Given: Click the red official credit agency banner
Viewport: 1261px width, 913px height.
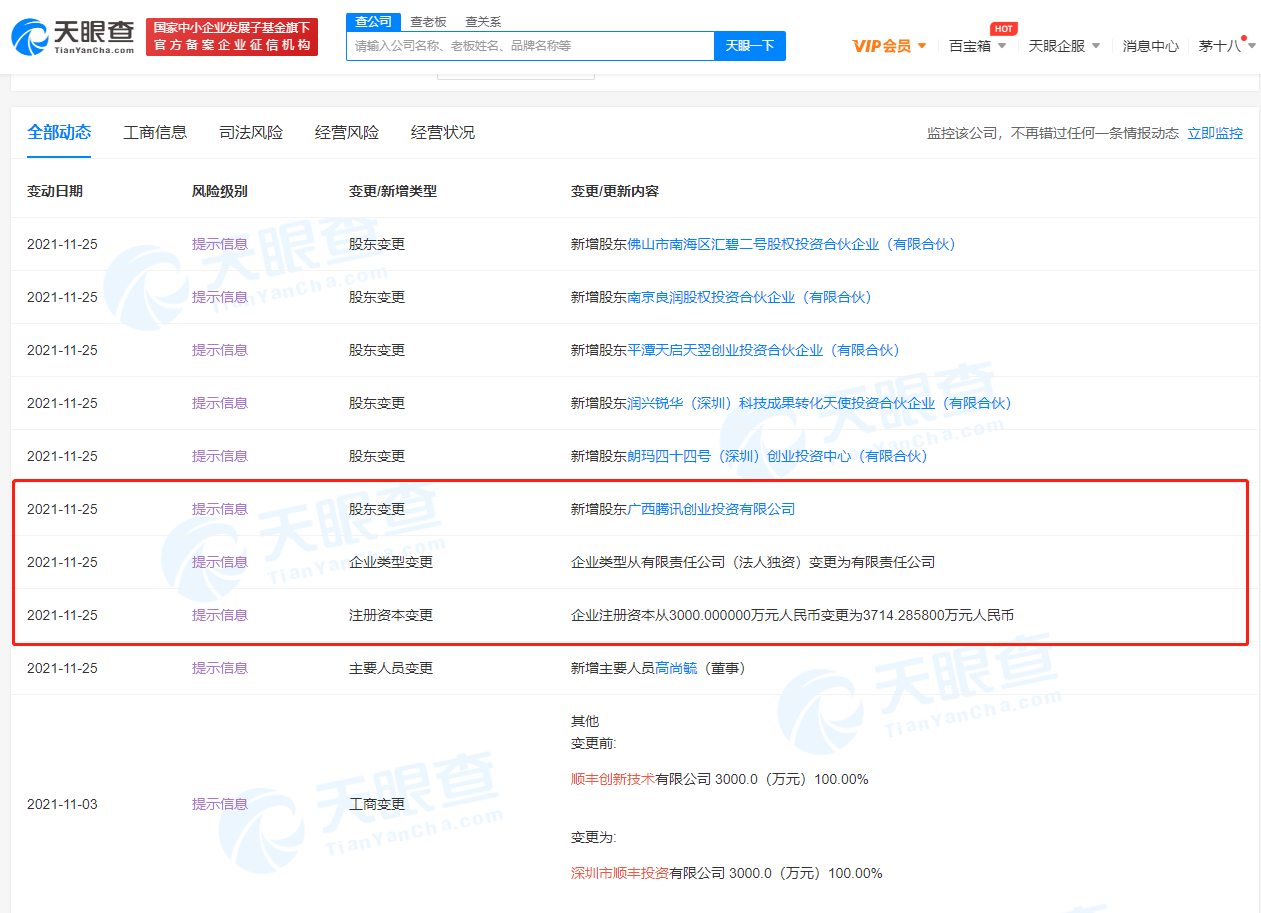Looking at the screenshot, I should tap(232, 37).
